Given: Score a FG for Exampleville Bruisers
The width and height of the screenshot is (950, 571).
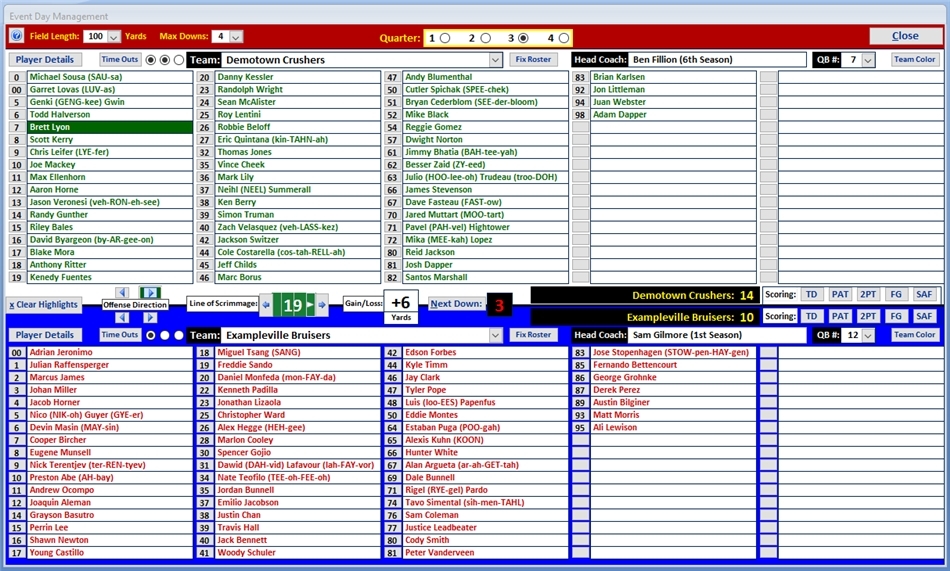Looking at the screenshot, I should [896, 316].
